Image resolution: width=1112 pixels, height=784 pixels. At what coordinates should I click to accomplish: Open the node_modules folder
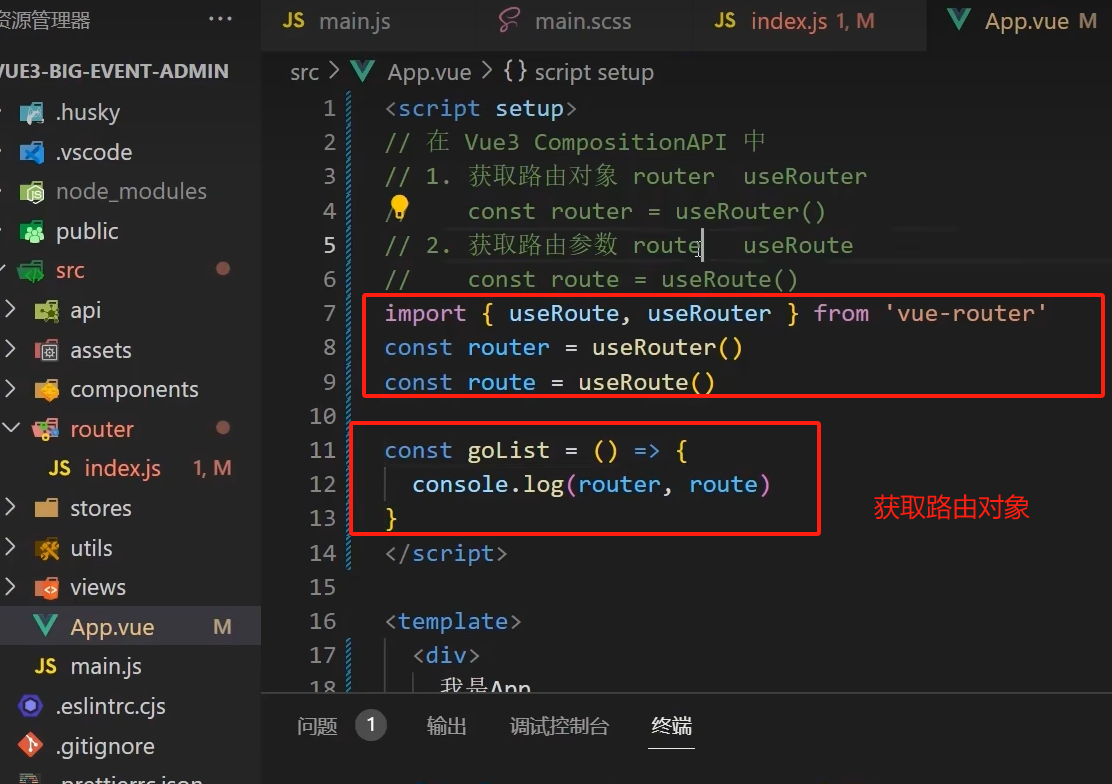[130, 192]
